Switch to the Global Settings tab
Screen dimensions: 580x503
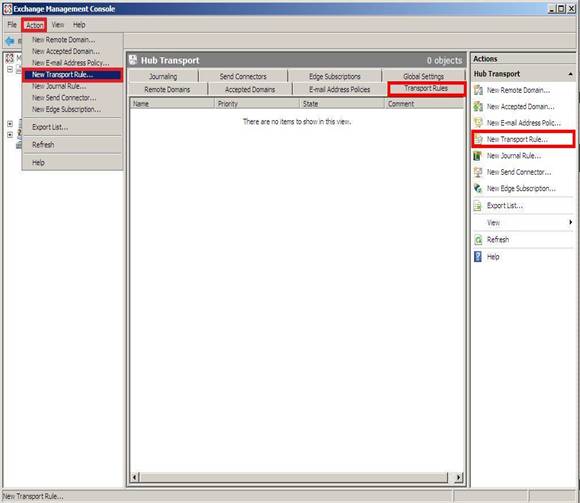[424, 77]
